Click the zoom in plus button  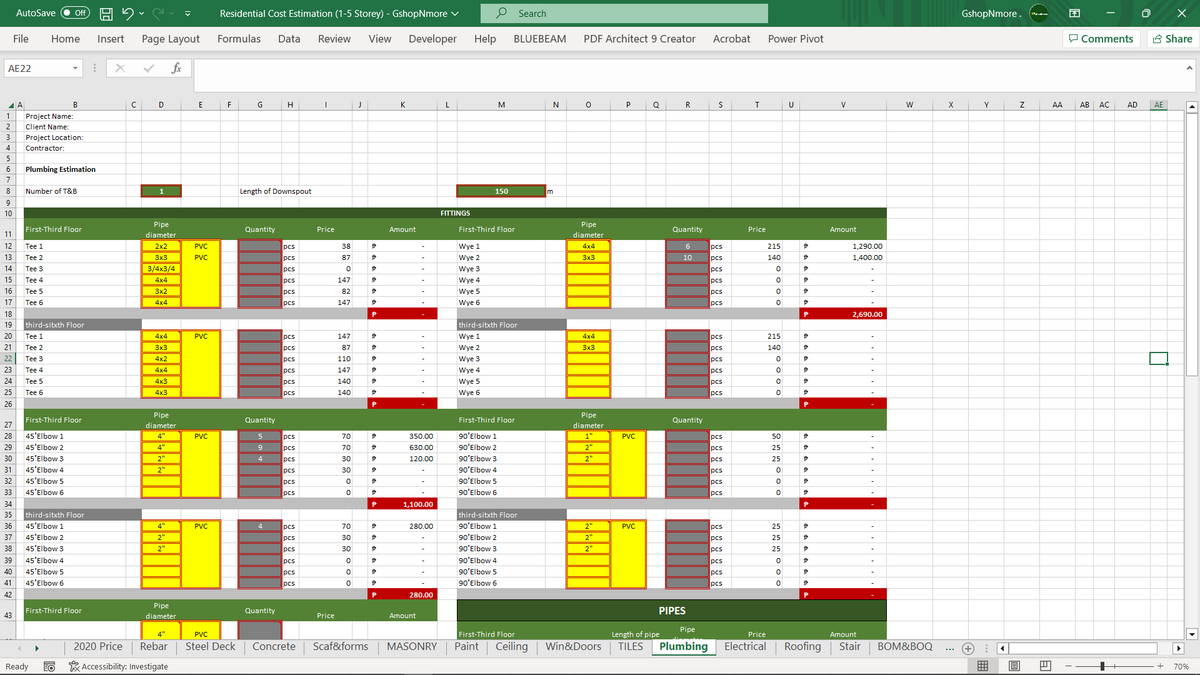[1160, 666]
